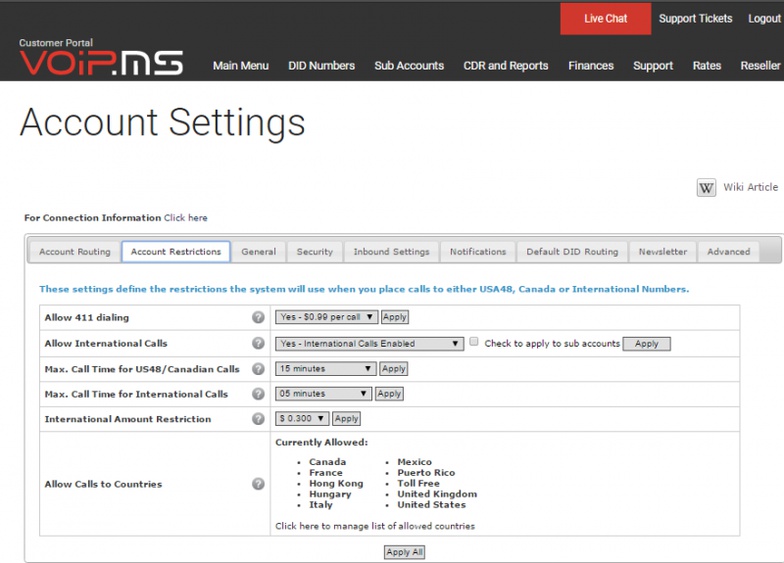This screenshot has width=784, height=563.
Task: Click the Canada country entry
Action: pos(328,462)
